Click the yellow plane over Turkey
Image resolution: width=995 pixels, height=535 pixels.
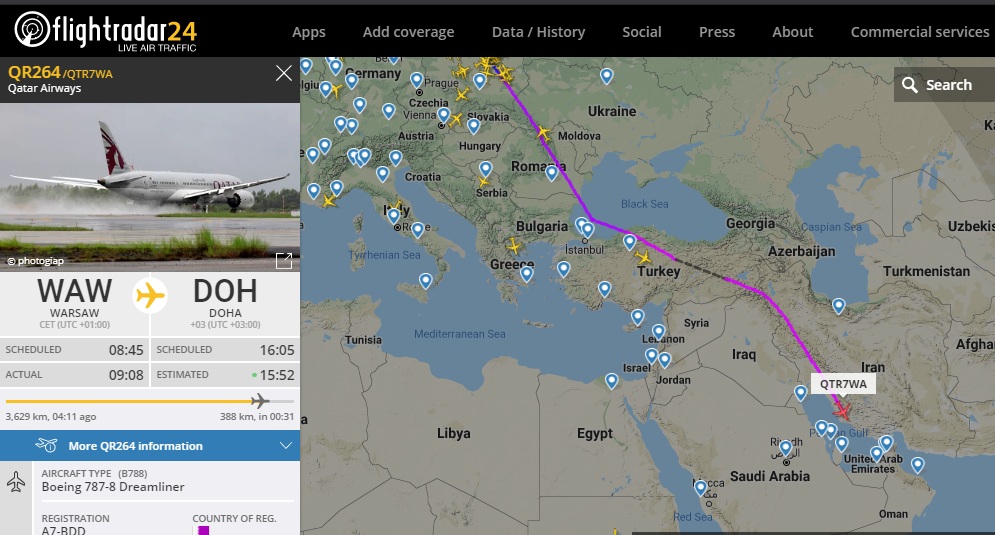pyautogui.click(x=643, y=258)
